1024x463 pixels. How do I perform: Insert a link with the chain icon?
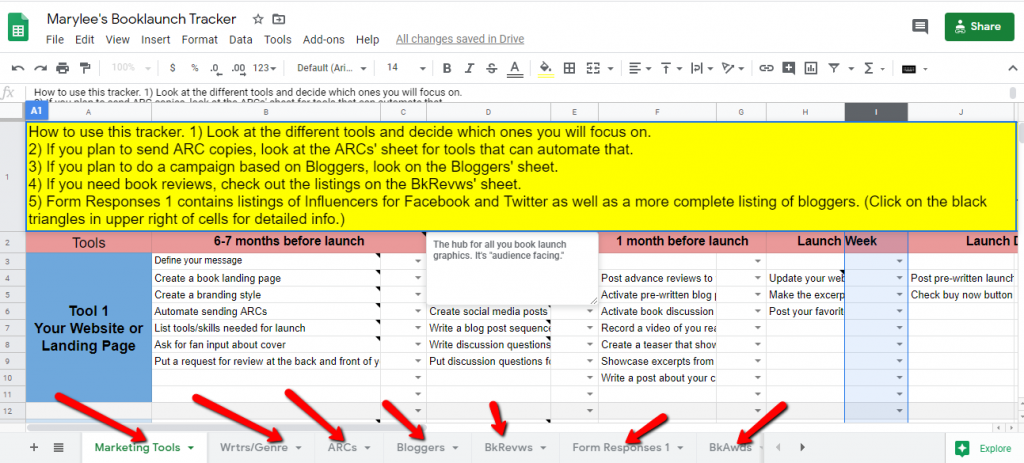tap(767, 68)
